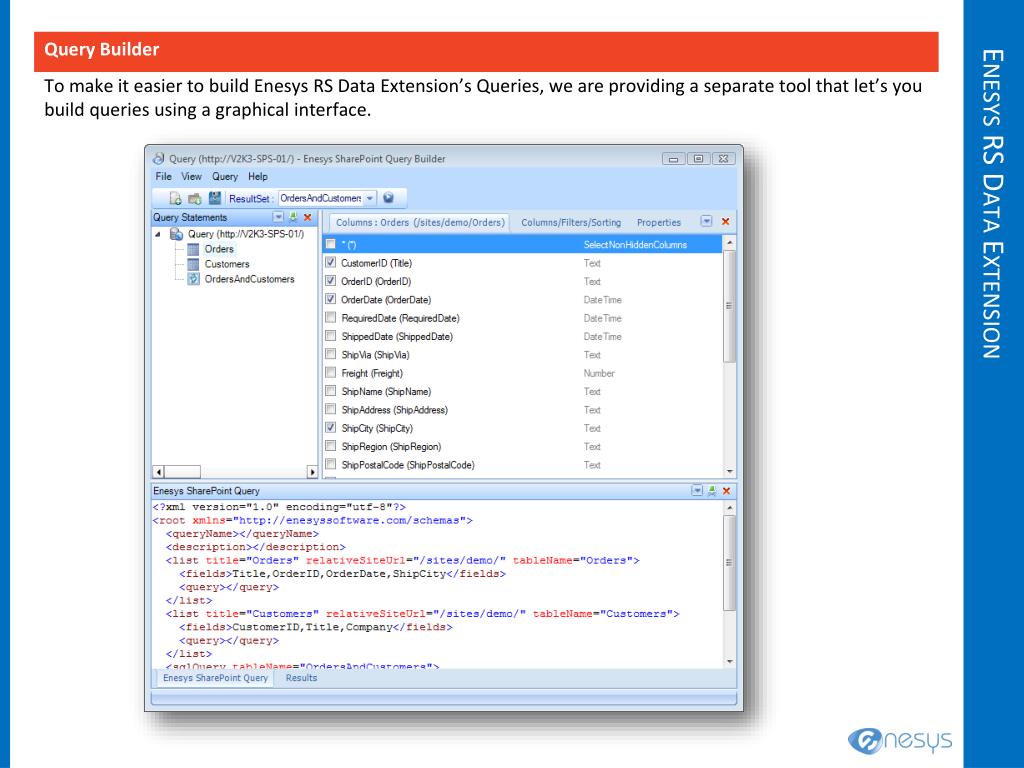Check the ShipAddress column checkbox
Image resolution: width=1024 pixels, height=768 pixels.
tap(330, 409)
